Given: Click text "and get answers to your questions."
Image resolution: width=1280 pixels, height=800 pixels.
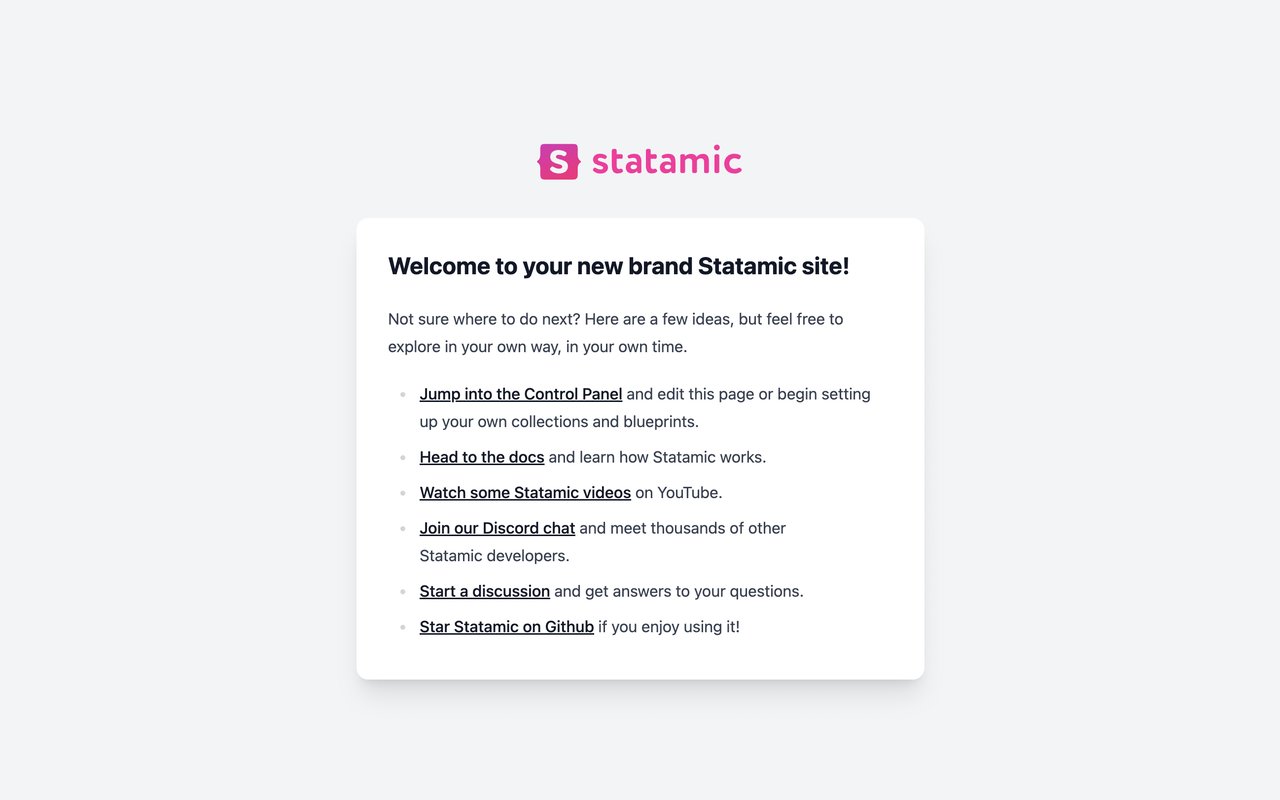Looking at the screenshot, I should [x=679, y=591].
